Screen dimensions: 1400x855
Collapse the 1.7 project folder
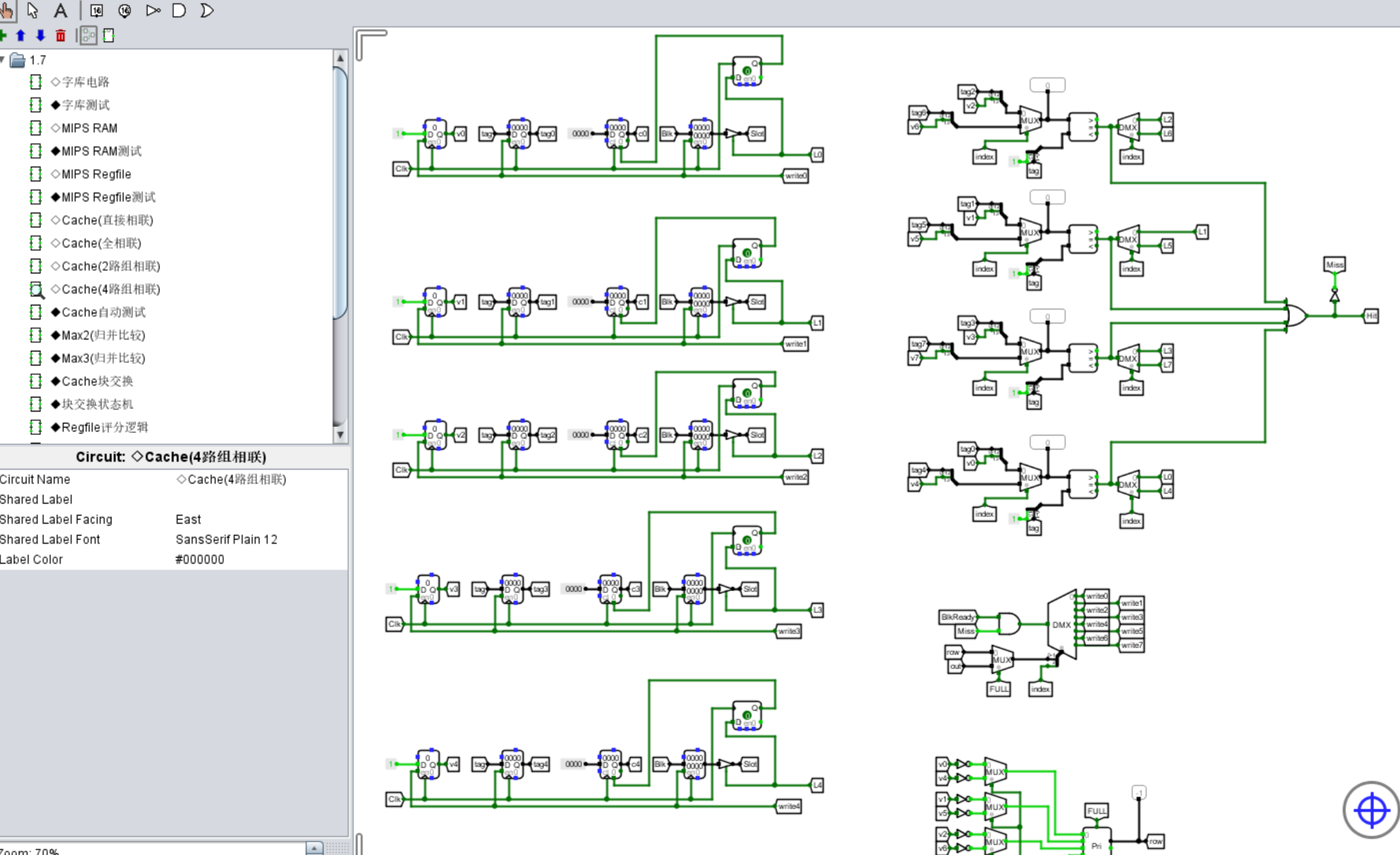click(3, 60)
